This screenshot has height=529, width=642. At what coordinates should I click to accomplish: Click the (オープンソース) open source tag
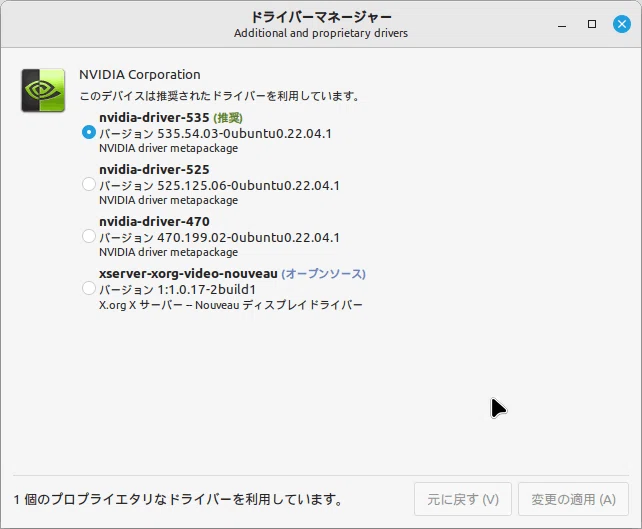coord(323,274)
